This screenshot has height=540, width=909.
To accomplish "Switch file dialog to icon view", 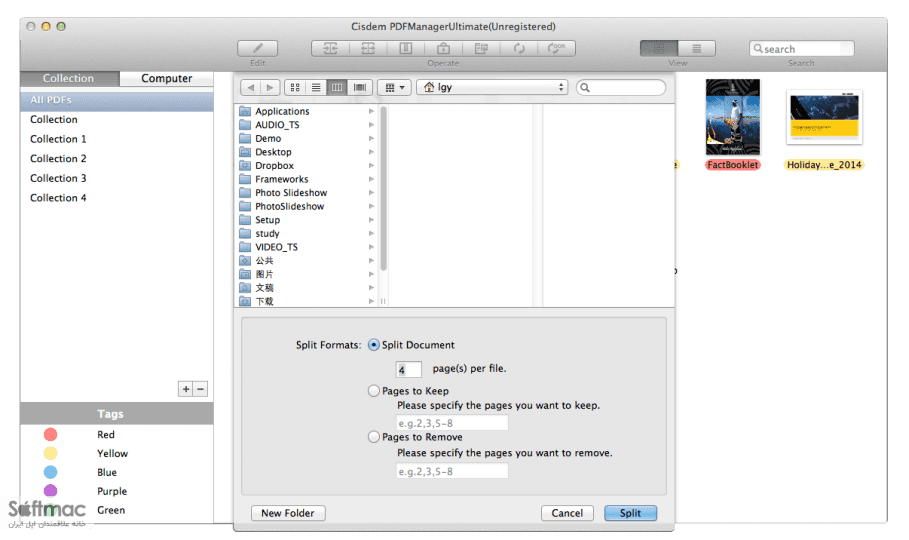I will pos(295,87).
